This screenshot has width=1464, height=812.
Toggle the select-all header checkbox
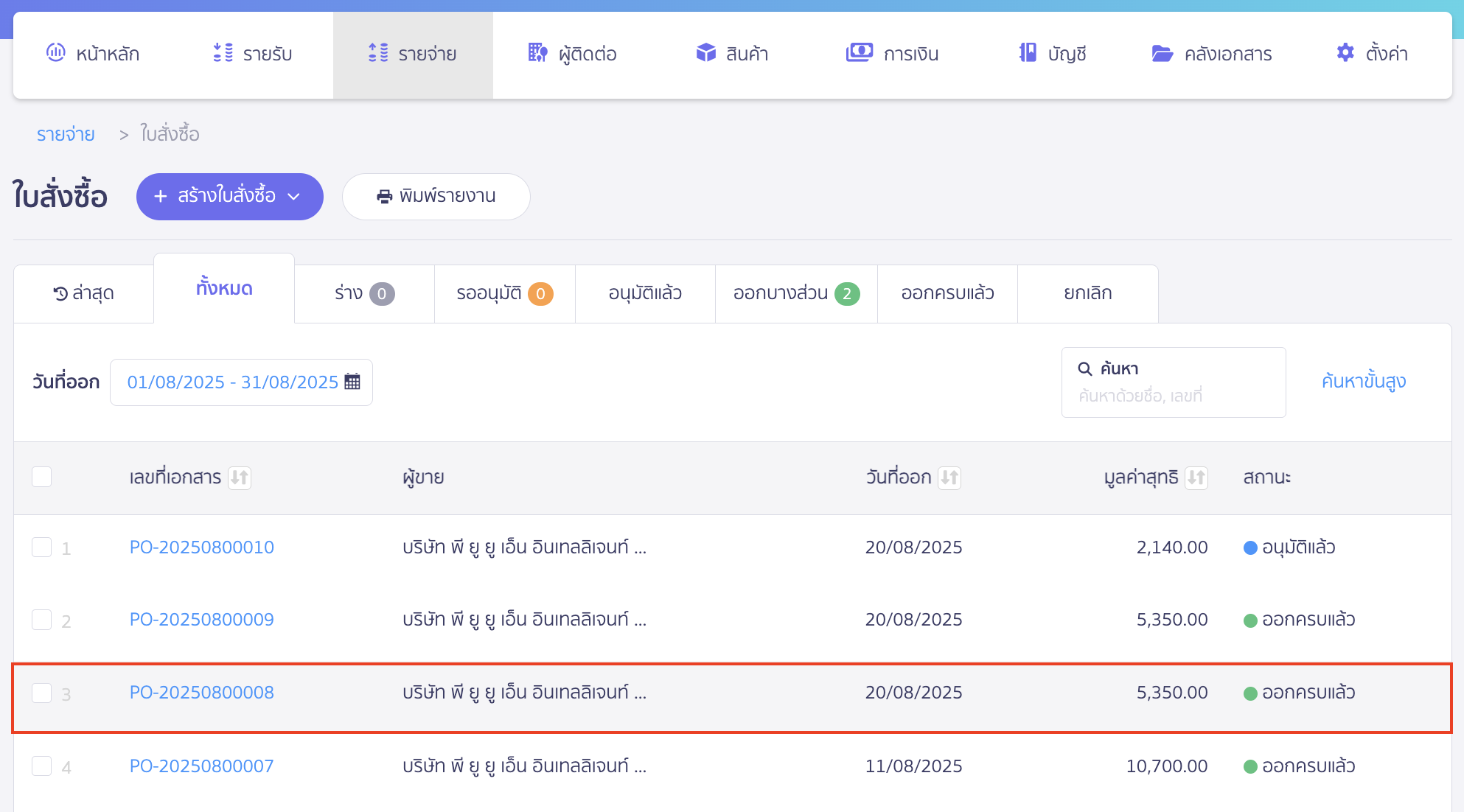click(42, 477)
